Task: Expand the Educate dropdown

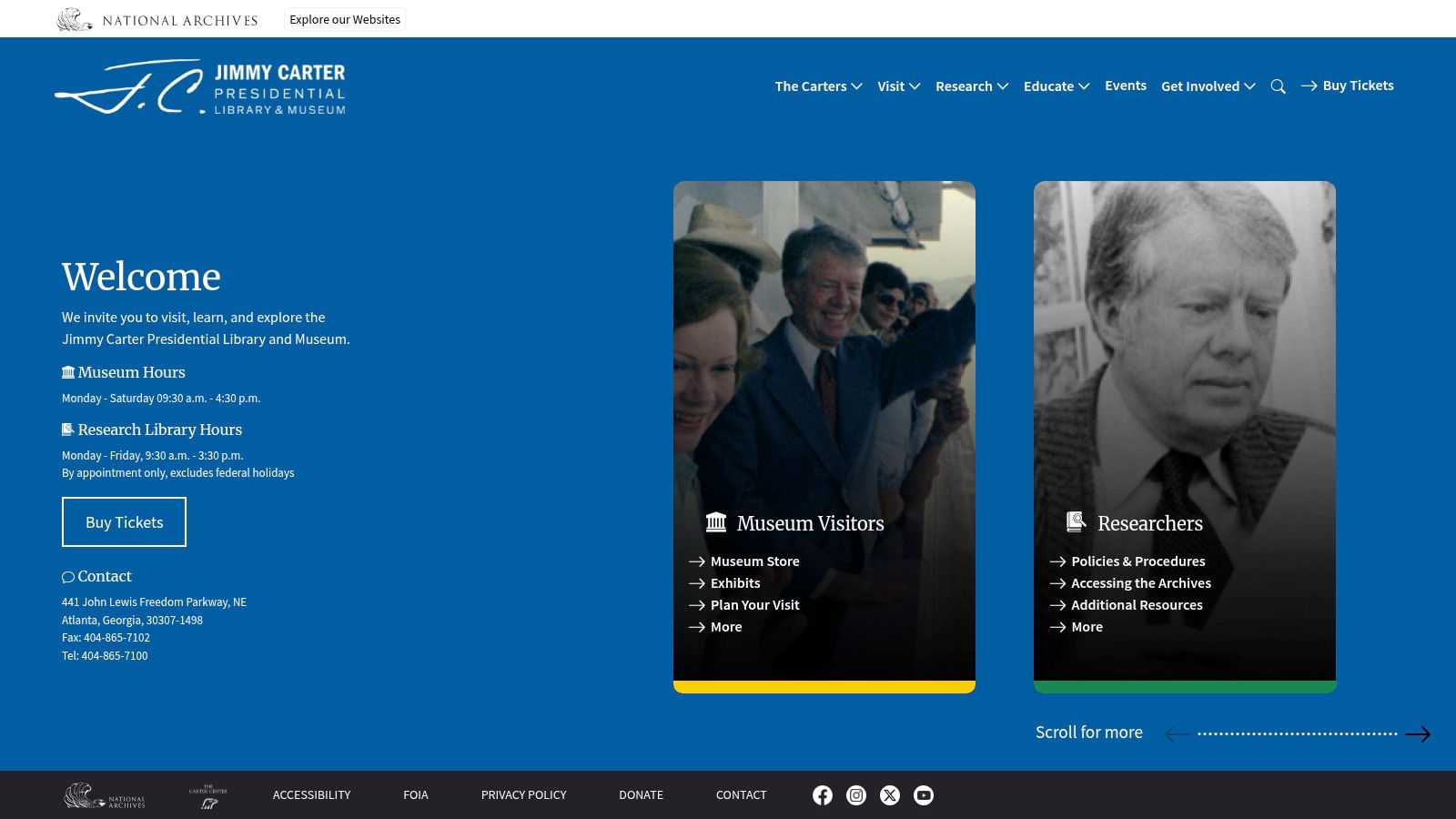Action: 1057,86
